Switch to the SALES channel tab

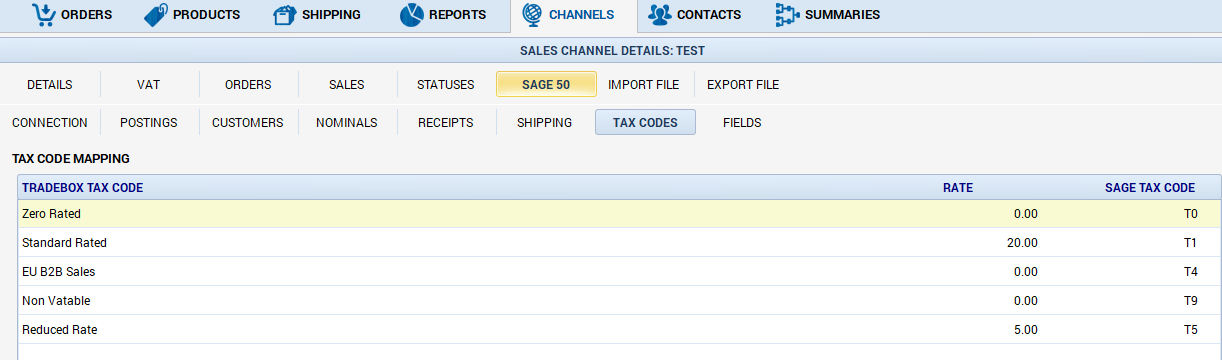(347, 85)
